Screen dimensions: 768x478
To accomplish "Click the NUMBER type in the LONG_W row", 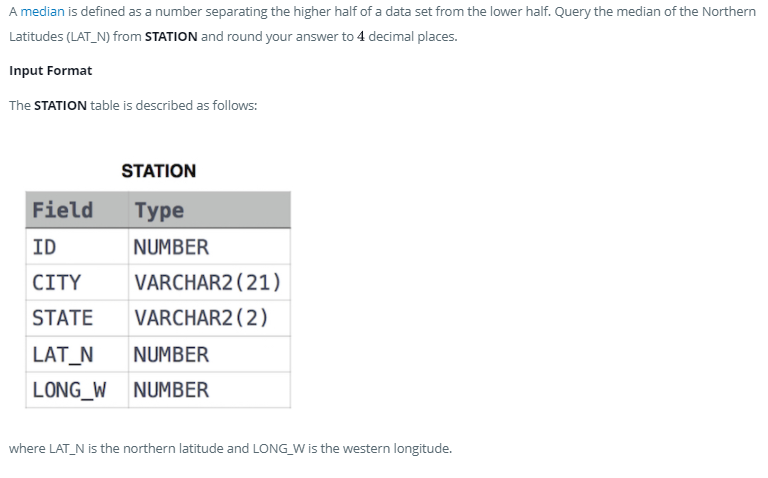I will tap(171, 390).
